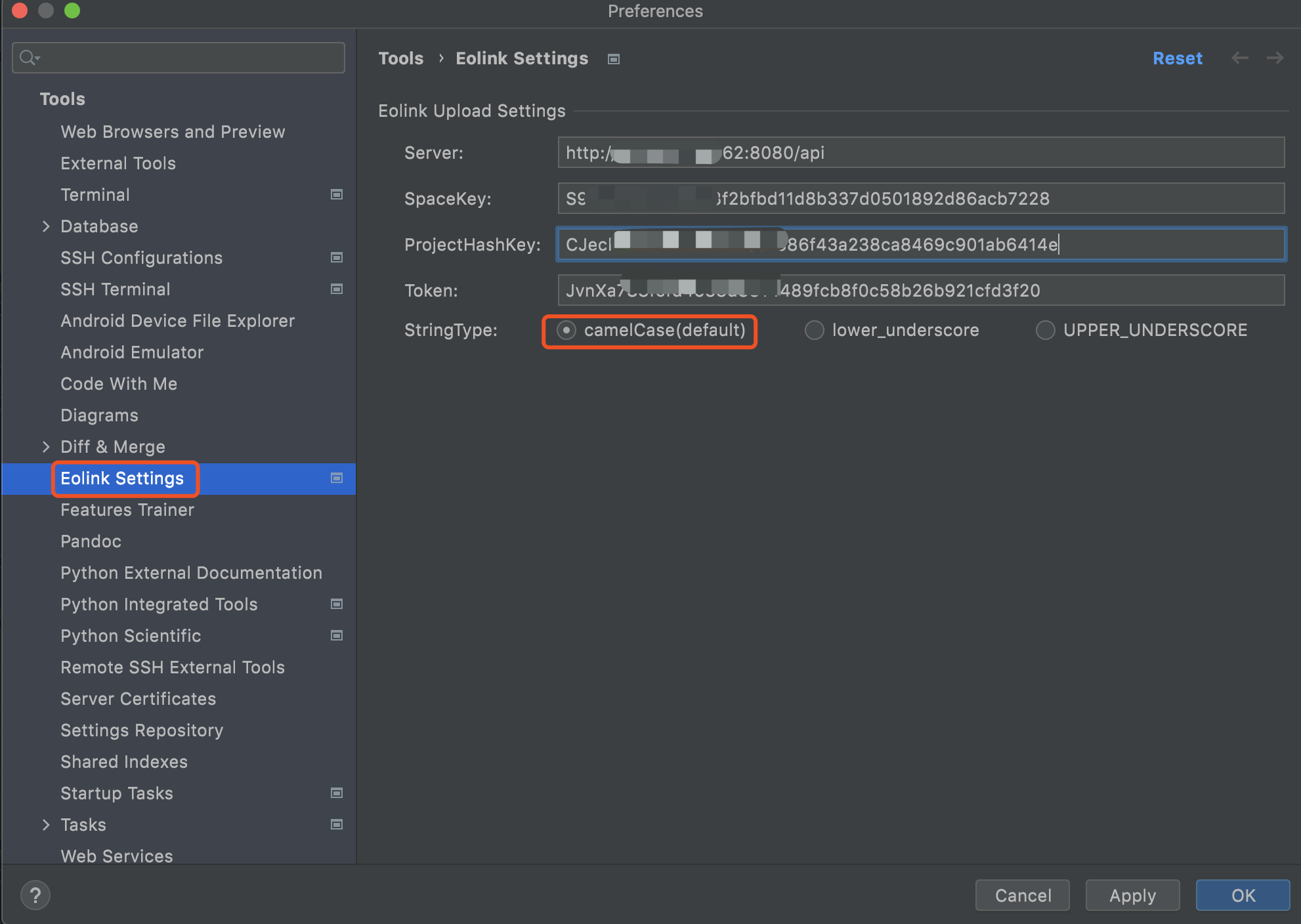Image resolution: width=1301 pixels, height=924 pixels.
Task: Click the SpaceKey input field
Action: [921, 198]
